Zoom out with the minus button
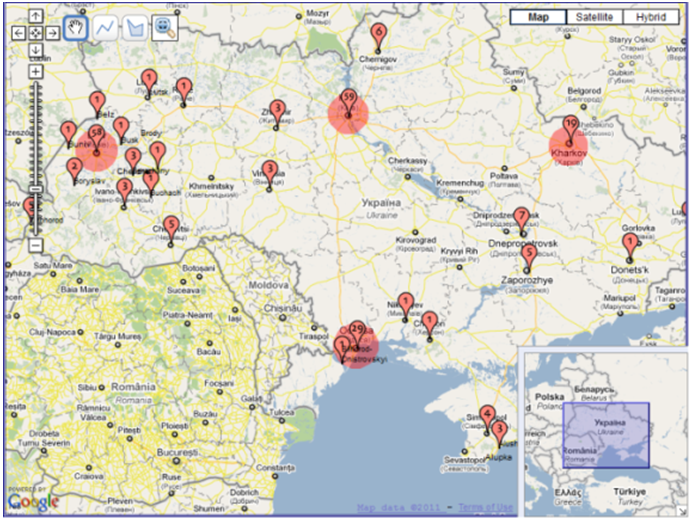Screen dimensions: 692x521 click(x=36, y=245)
